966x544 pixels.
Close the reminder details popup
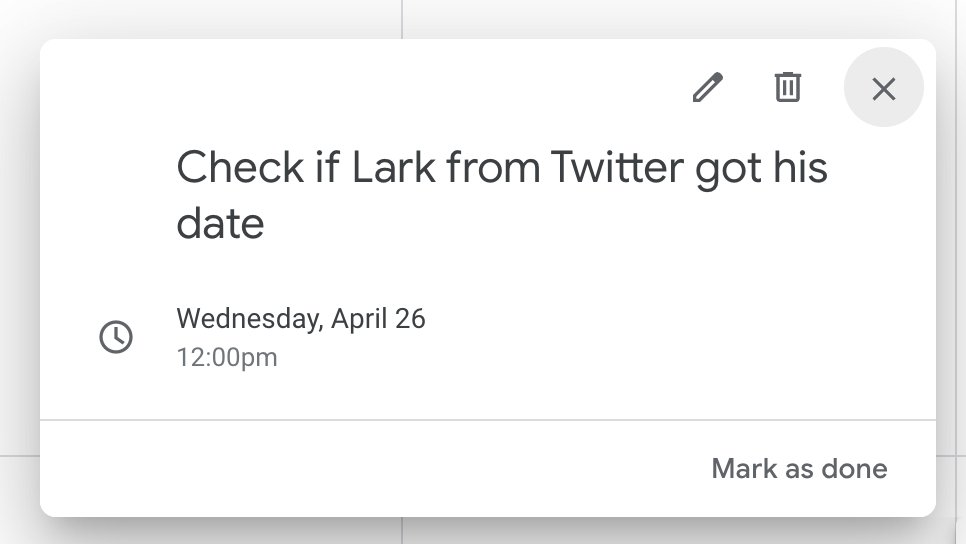(883, 87)
